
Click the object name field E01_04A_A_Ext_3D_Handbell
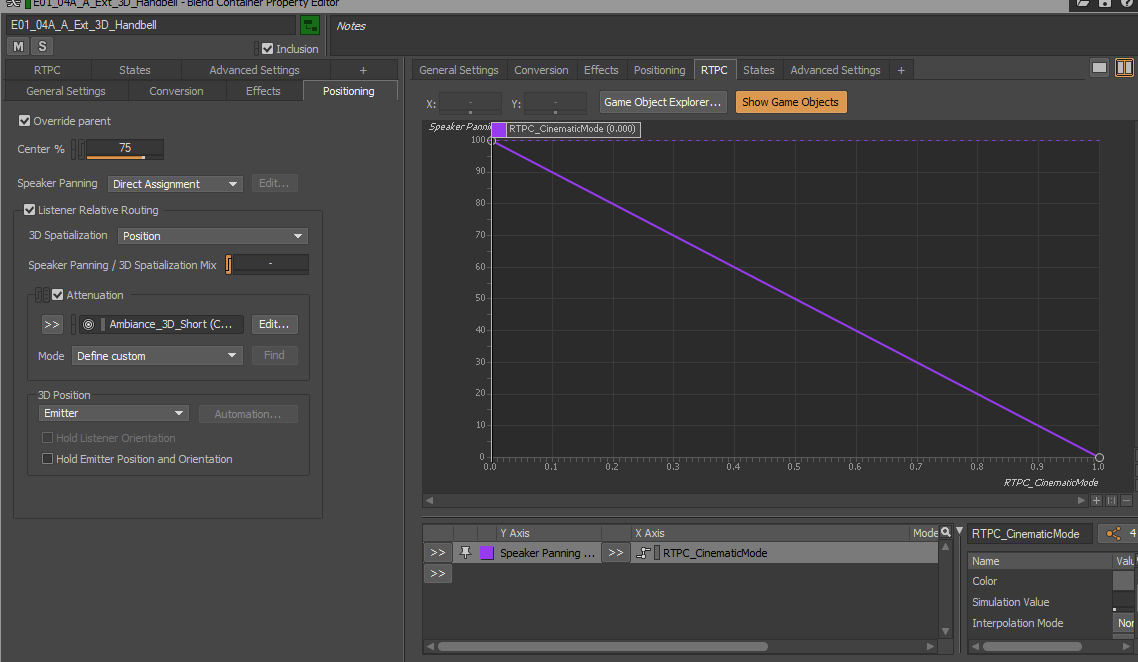[153, 25]
